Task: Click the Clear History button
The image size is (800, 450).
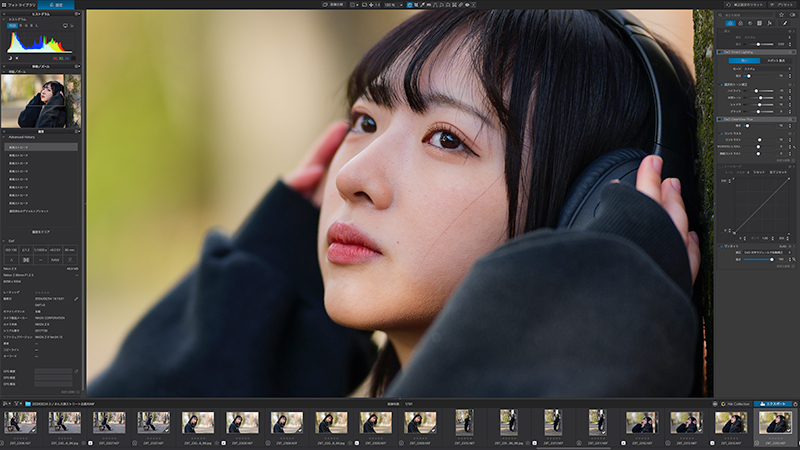Action: (x=41, y=232)
